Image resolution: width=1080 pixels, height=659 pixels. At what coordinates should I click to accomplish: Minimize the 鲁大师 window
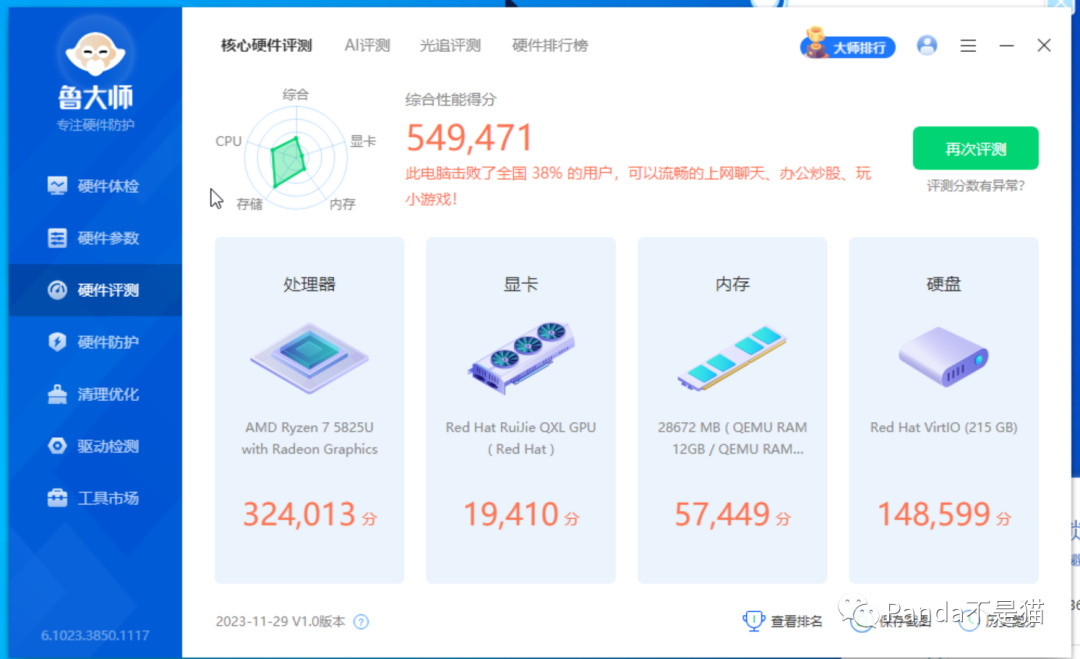click(1006, 45)
